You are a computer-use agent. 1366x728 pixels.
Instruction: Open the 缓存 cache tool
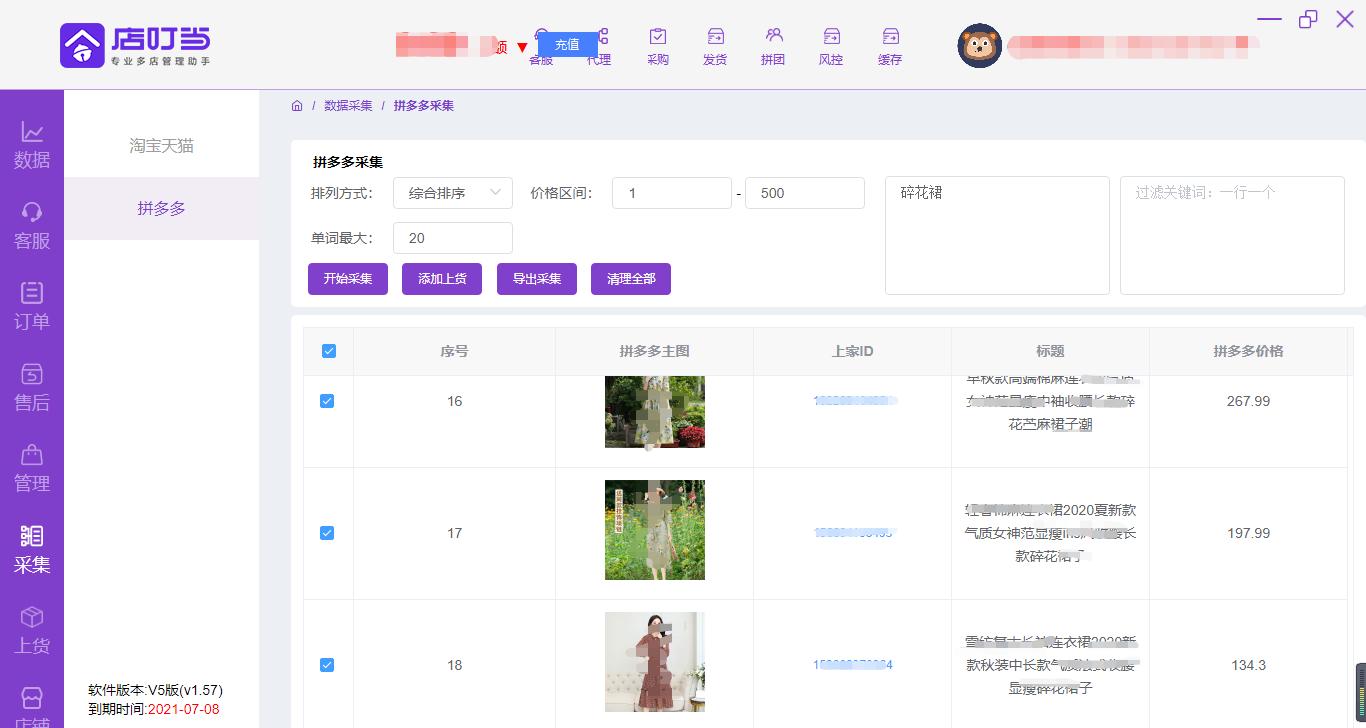(889, 46)
